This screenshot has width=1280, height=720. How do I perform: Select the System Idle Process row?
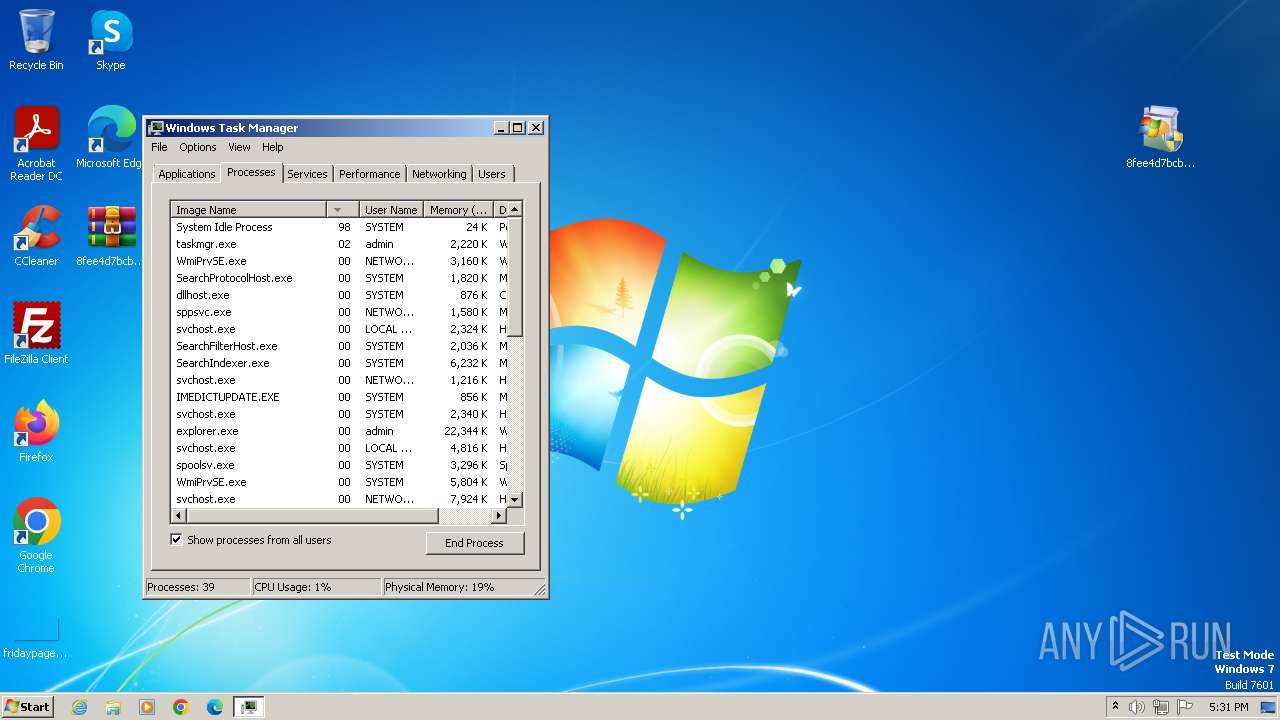pyautogui.click(x=339, y=227)
